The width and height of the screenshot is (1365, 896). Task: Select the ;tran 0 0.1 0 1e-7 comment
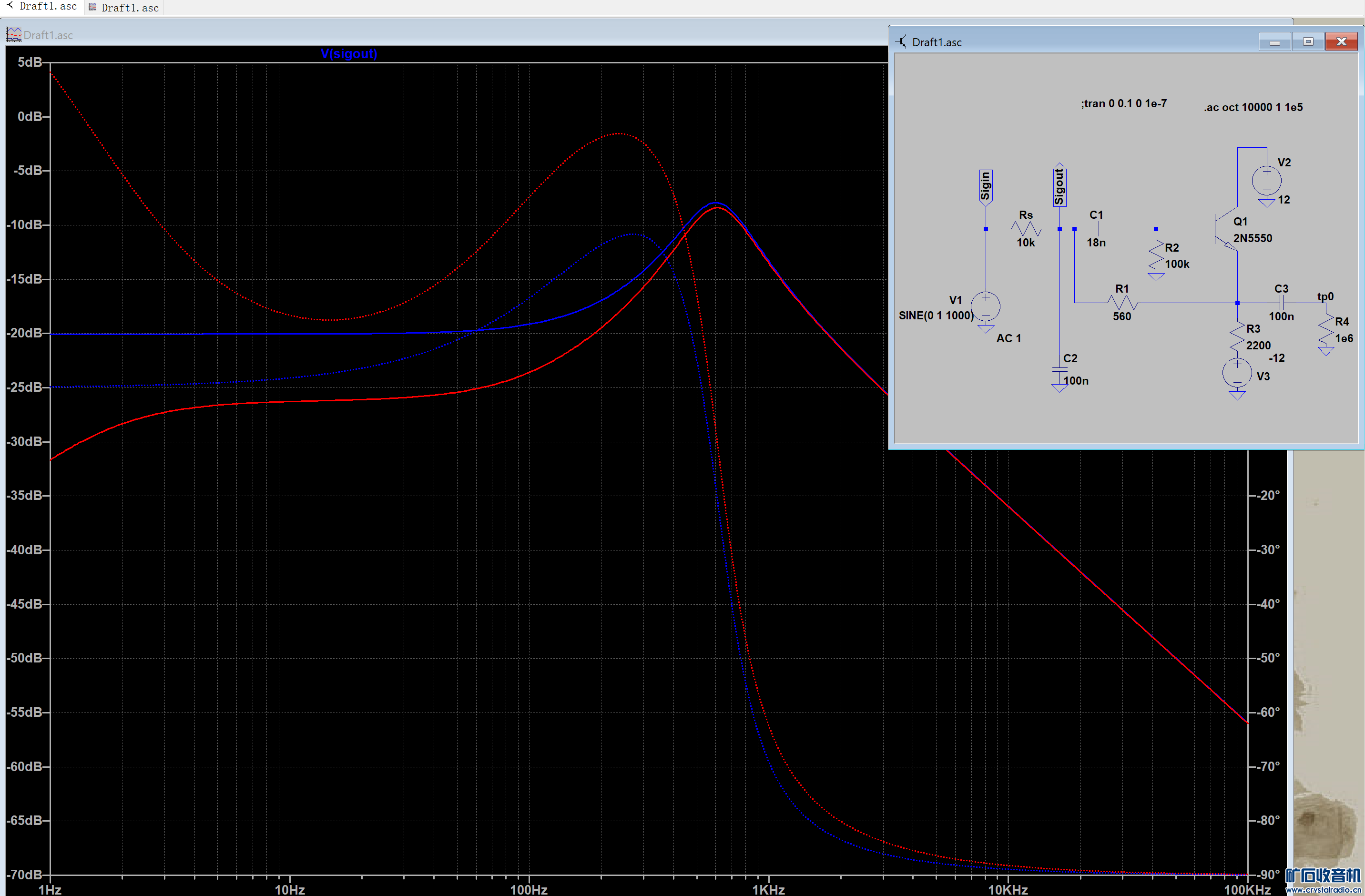(1123, 104)
